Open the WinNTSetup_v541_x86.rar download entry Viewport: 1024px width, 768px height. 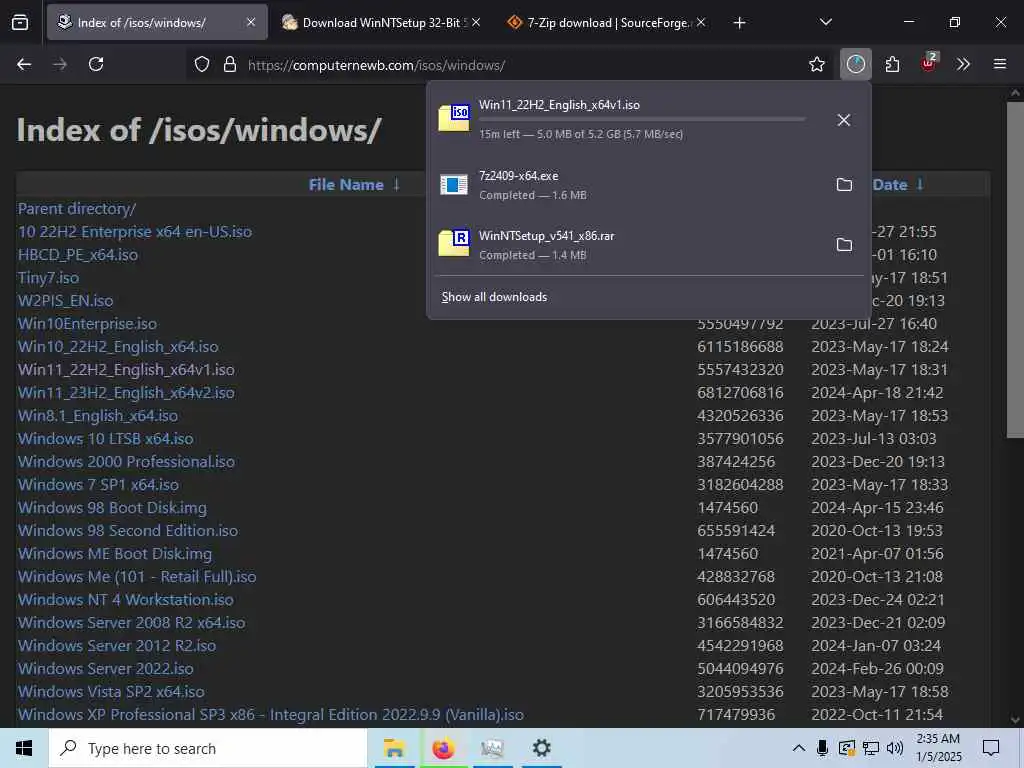(627, 245)
